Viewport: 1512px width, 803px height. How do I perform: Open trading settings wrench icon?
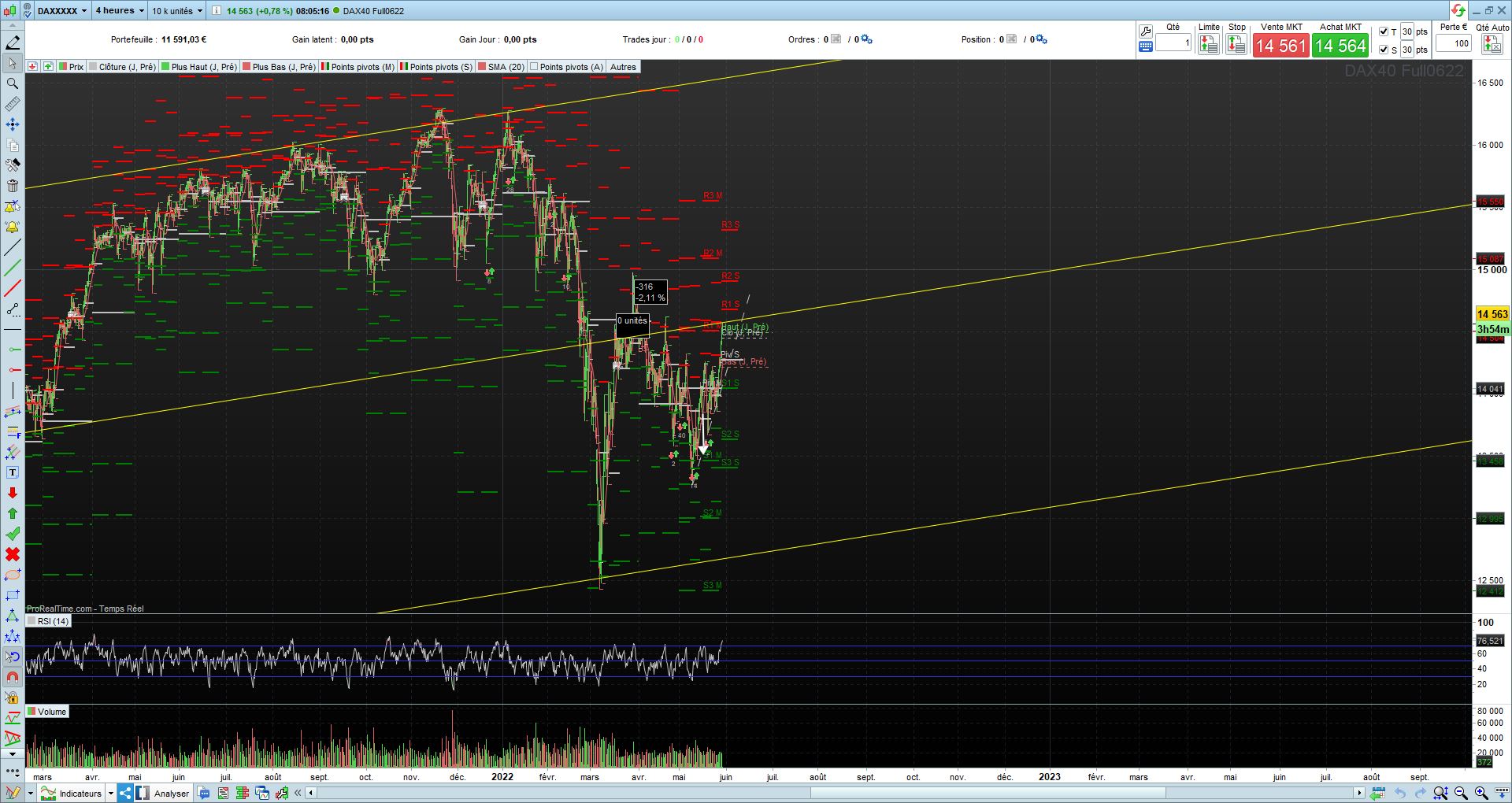[x=1146, y=31]
